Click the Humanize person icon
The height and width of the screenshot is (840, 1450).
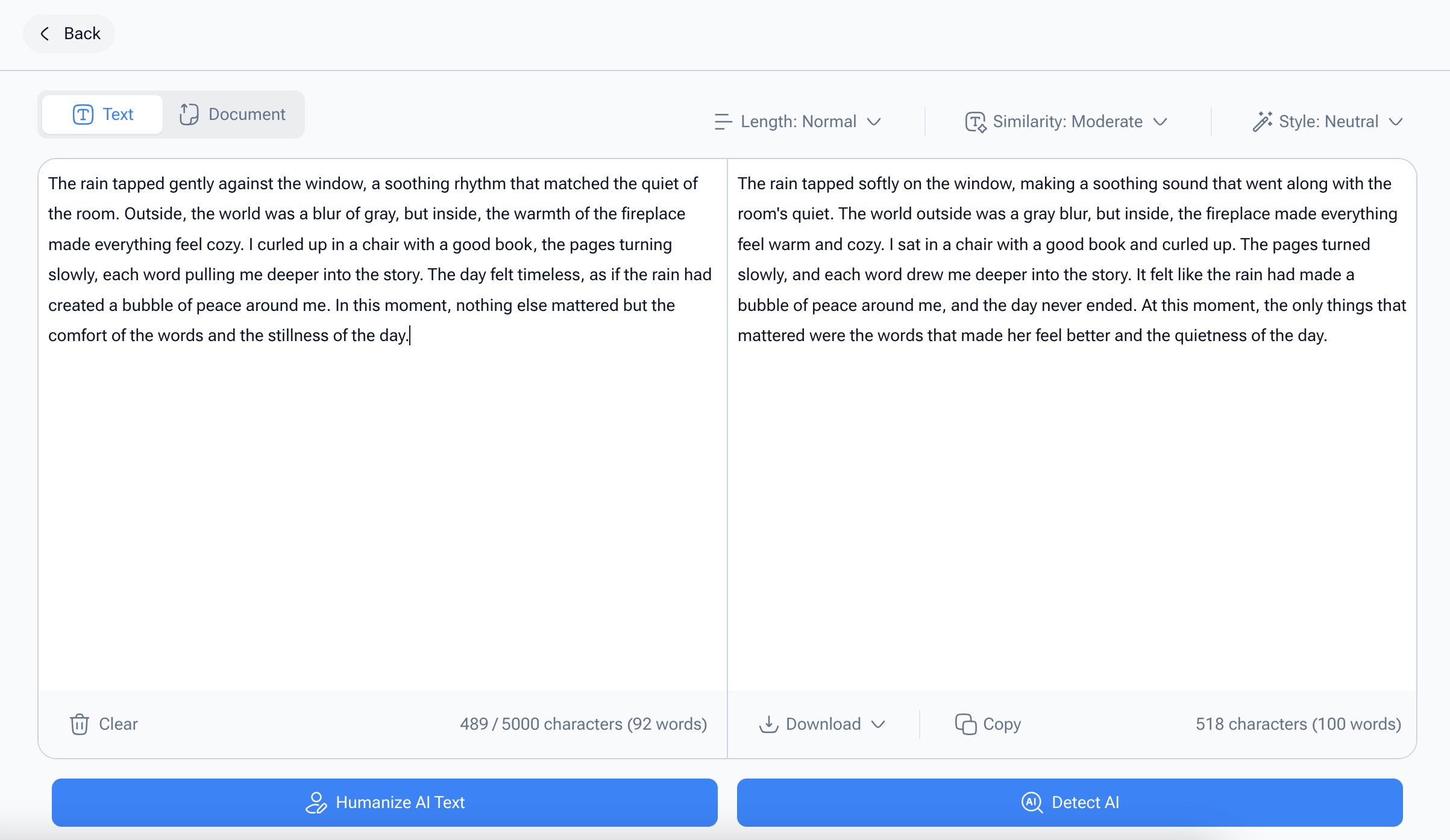pyautogui.click(x=316, y=802)
